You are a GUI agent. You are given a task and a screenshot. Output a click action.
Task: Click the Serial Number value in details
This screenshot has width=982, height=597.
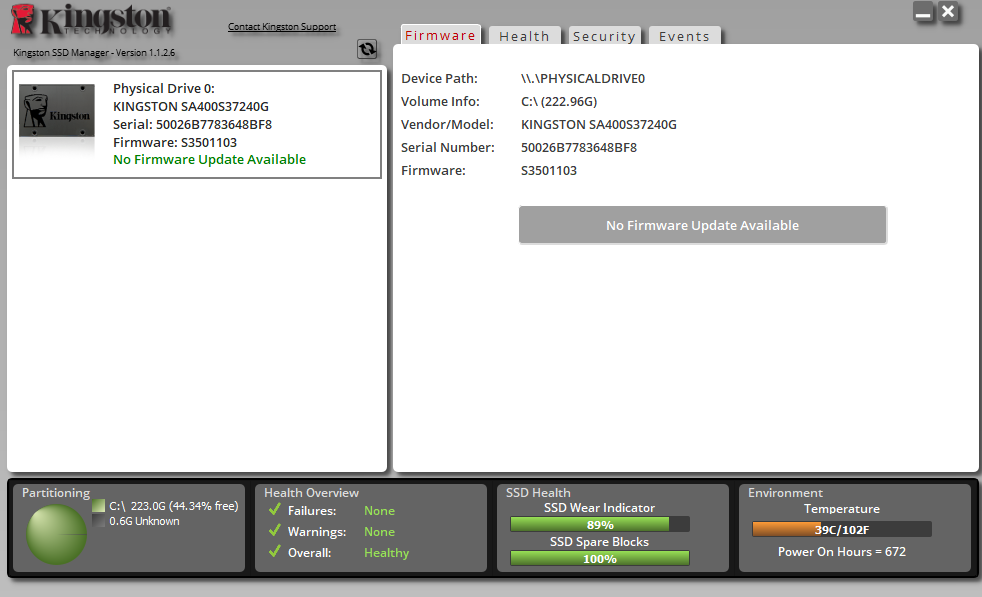(x=579, y=148)
